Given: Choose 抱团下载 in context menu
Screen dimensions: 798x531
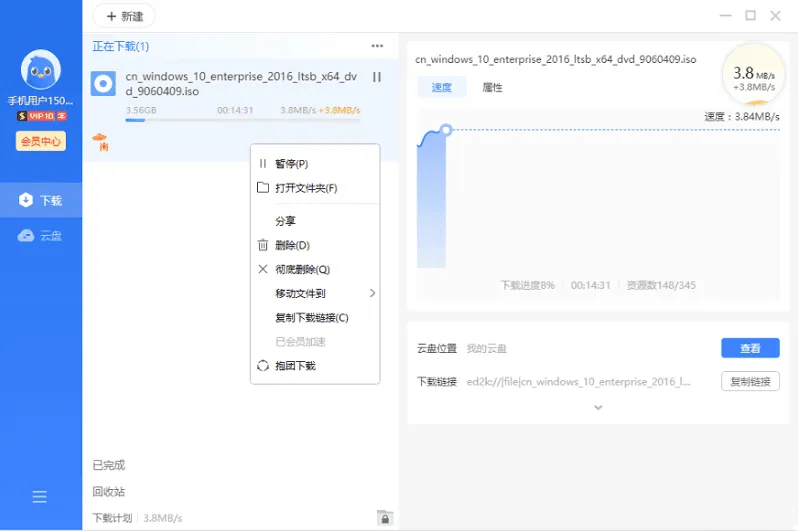Looking at the screenshot, I should pyautogui.click(x=315, y=366).
